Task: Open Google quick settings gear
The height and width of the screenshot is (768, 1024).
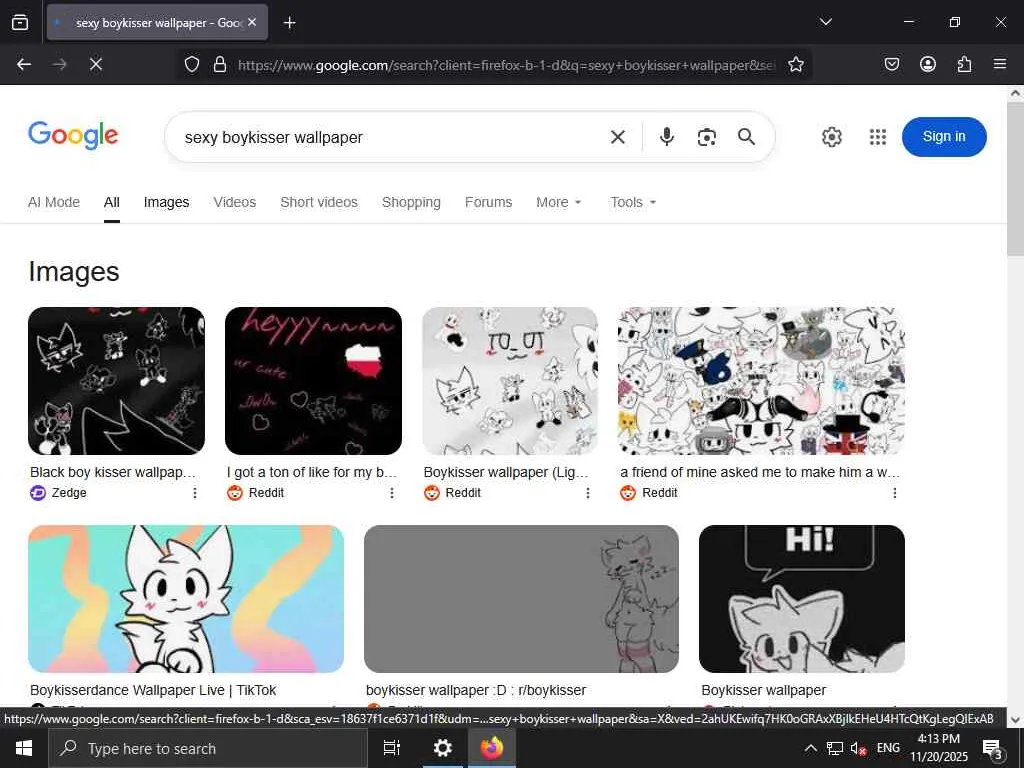Action: [x=831, y=137]
